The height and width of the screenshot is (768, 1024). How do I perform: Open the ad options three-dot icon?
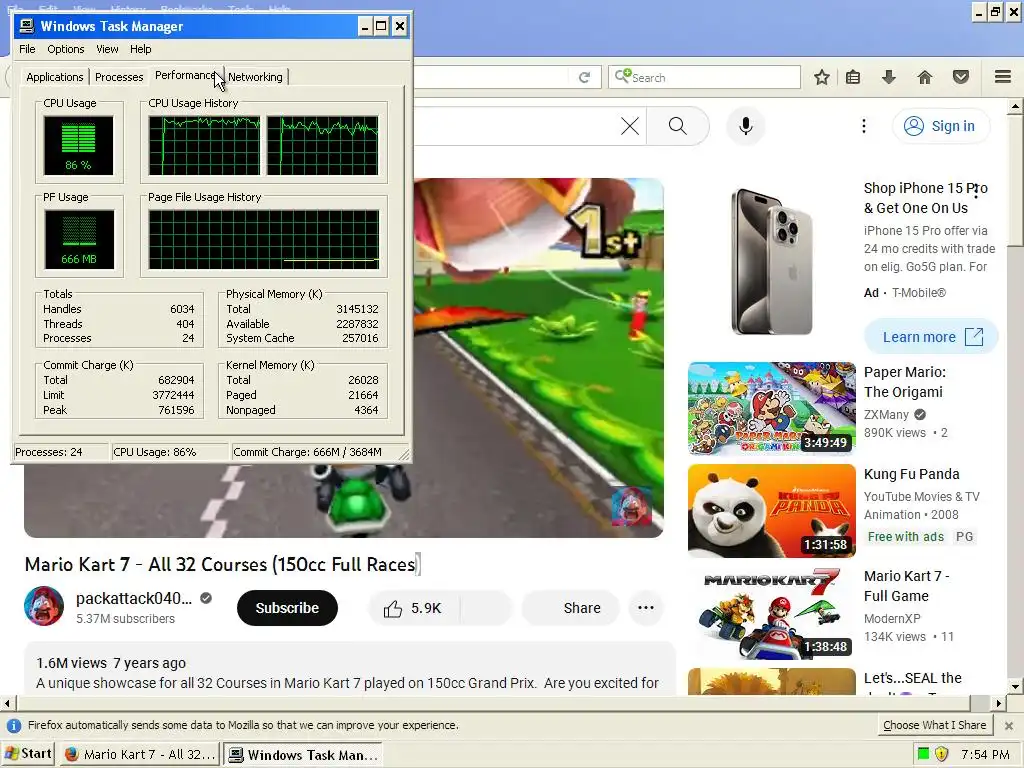(976, 191)
